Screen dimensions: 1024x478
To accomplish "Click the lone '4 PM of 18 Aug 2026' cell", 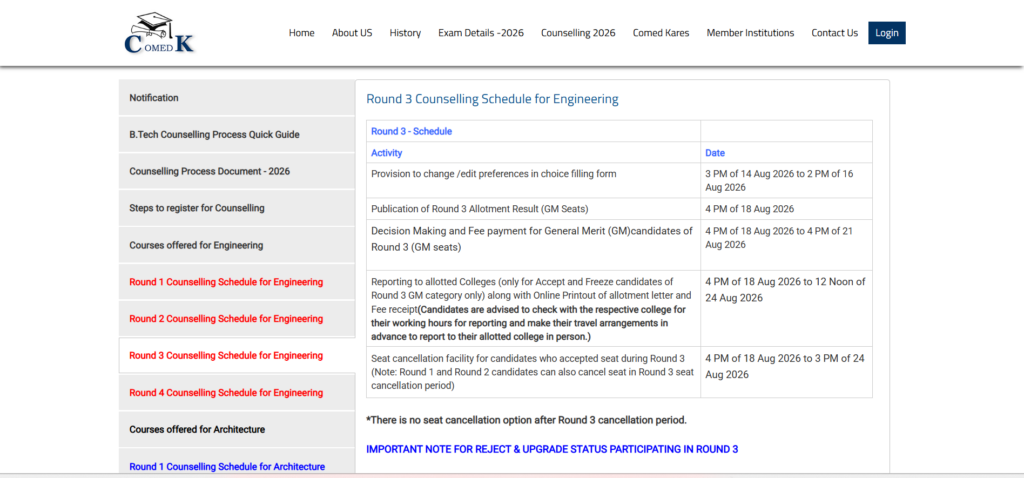I will [x=787, y=209].
